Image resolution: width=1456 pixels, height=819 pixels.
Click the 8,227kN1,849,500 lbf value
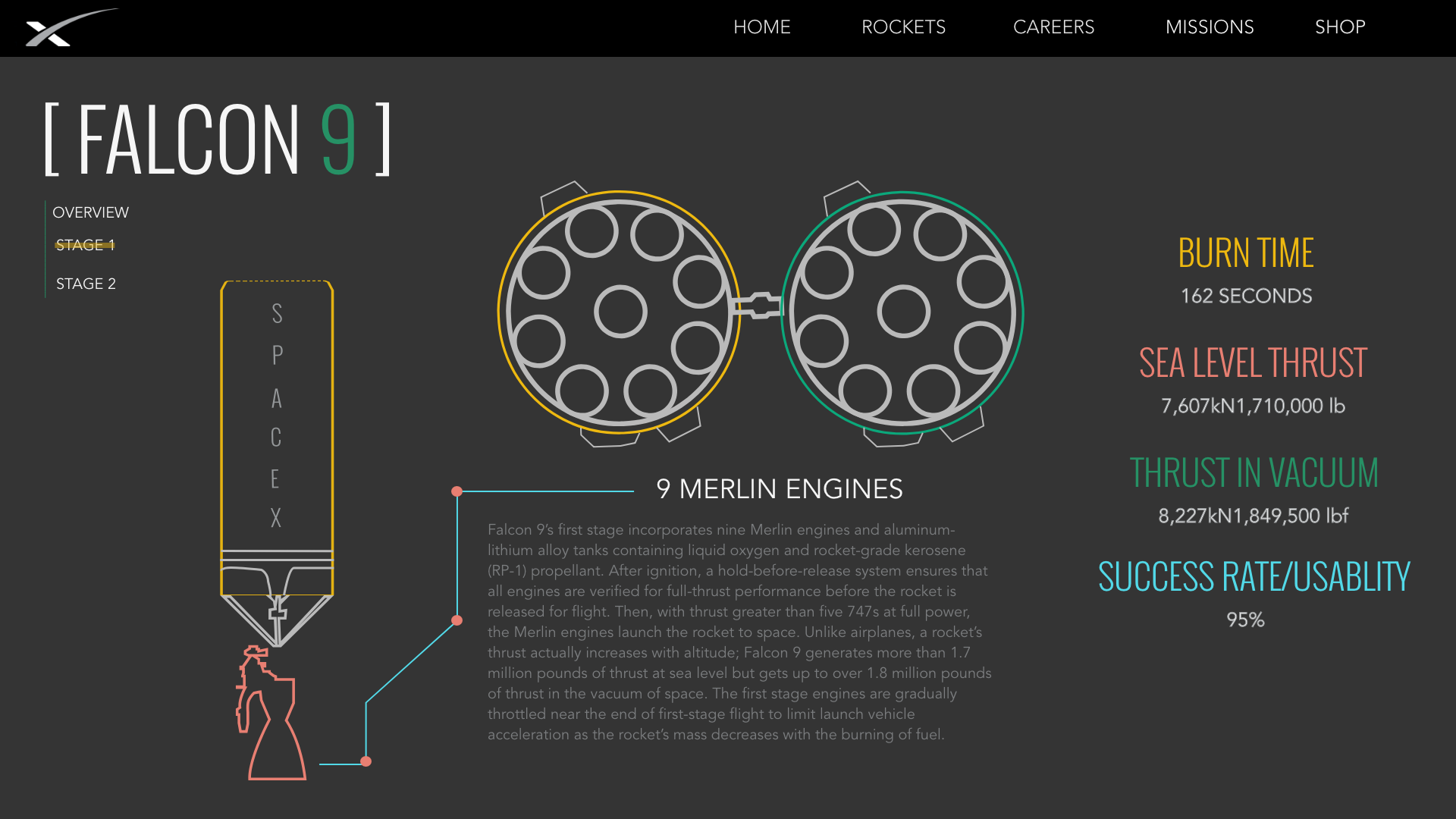pos(1253,516)
